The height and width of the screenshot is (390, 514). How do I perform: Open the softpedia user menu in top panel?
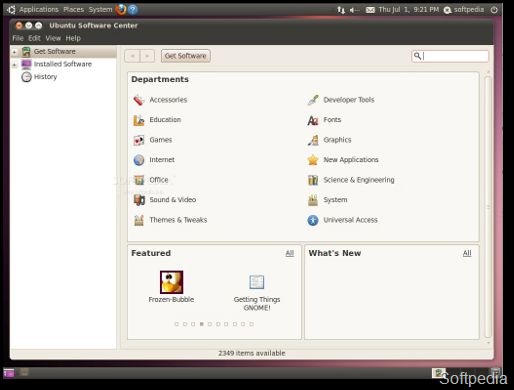pos(464,10)
